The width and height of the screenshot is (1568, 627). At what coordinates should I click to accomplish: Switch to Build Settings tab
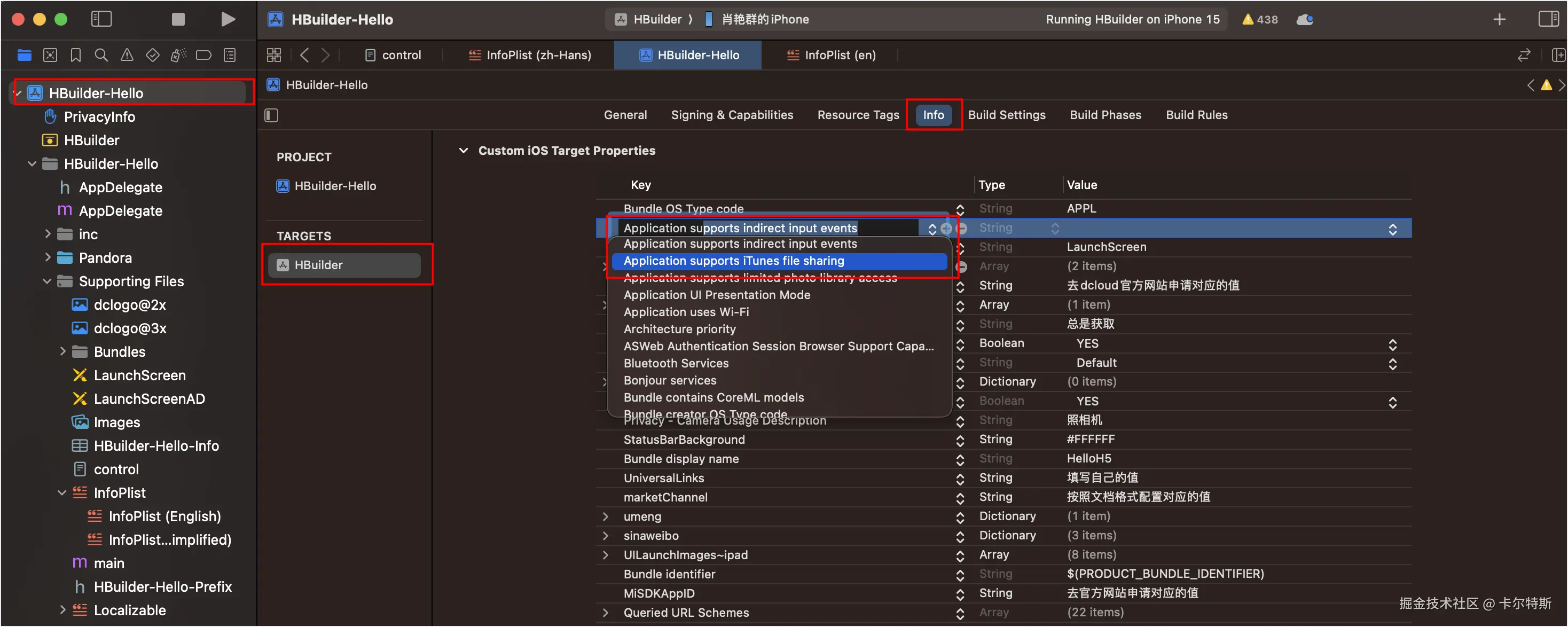pos(1006,115)
